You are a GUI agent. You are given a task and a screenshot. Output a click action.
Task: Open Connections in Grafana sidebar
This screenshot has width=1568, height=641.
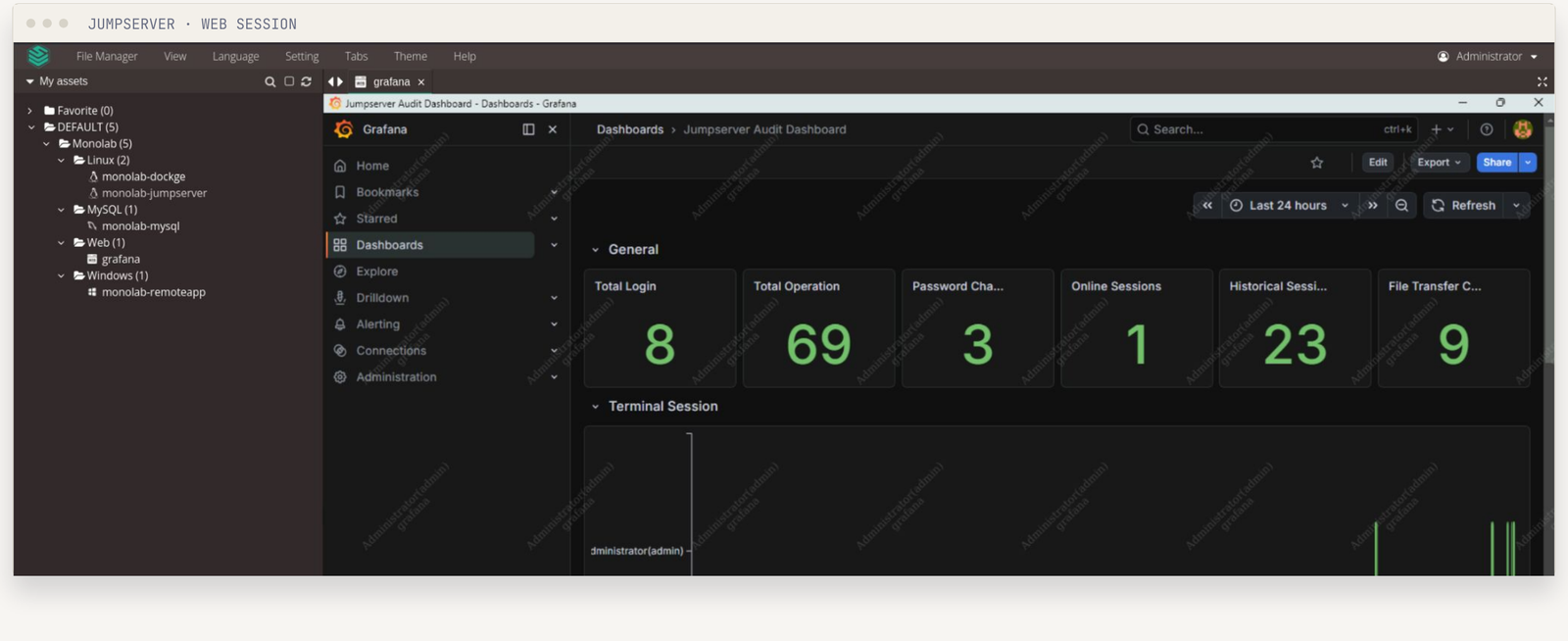point(391,351)
